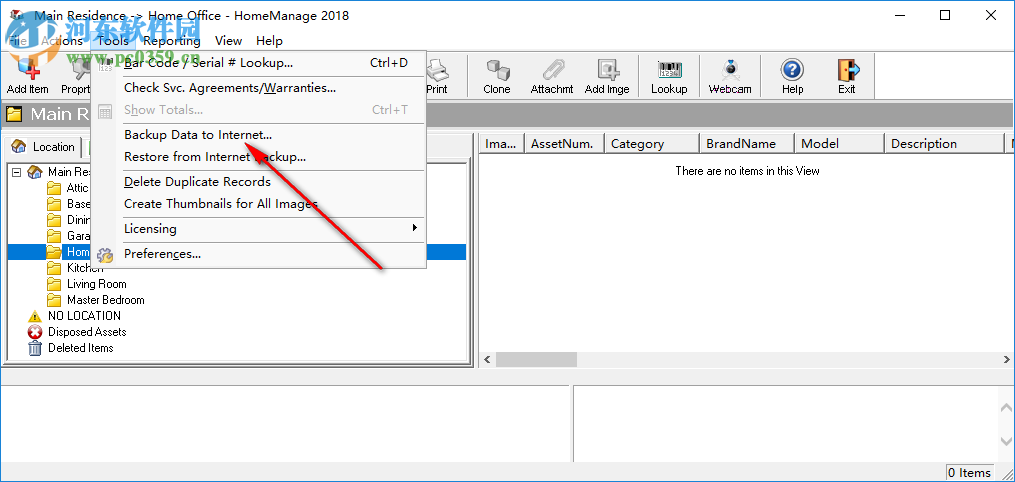The image size is (1015, 482).
Task: Choose Bar Code / Serial # Lookup
Action: [x=259, y=63]
